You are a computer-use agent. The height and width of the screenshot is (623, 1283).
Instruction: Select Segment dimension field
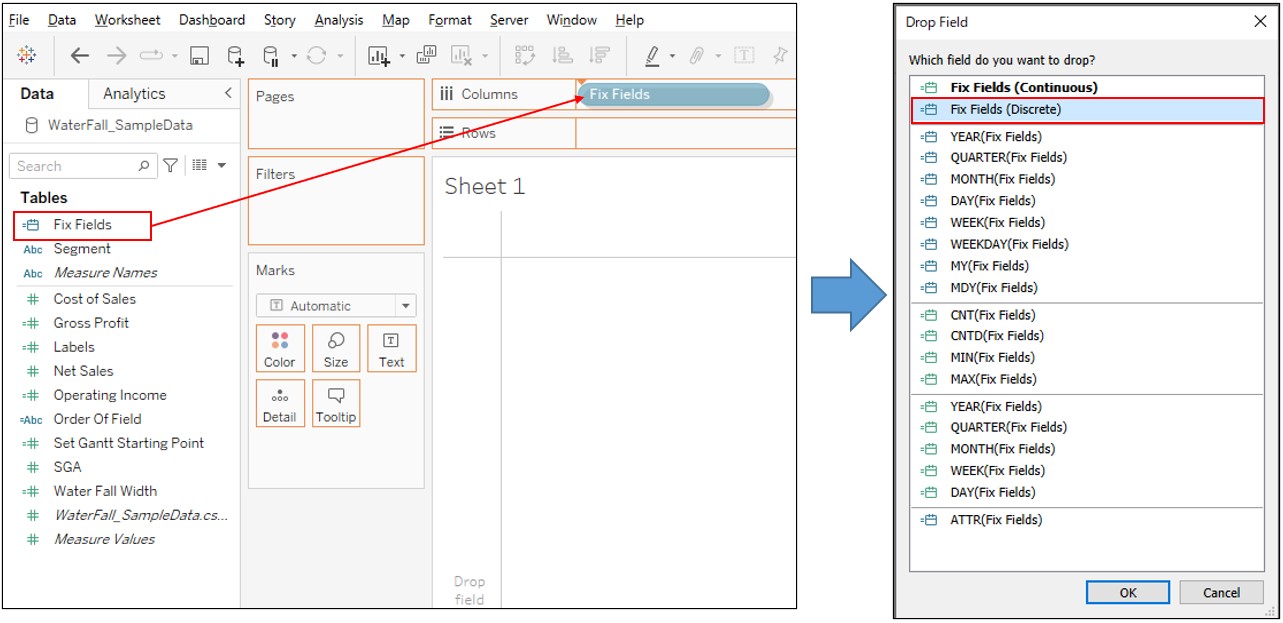[82, 248]
